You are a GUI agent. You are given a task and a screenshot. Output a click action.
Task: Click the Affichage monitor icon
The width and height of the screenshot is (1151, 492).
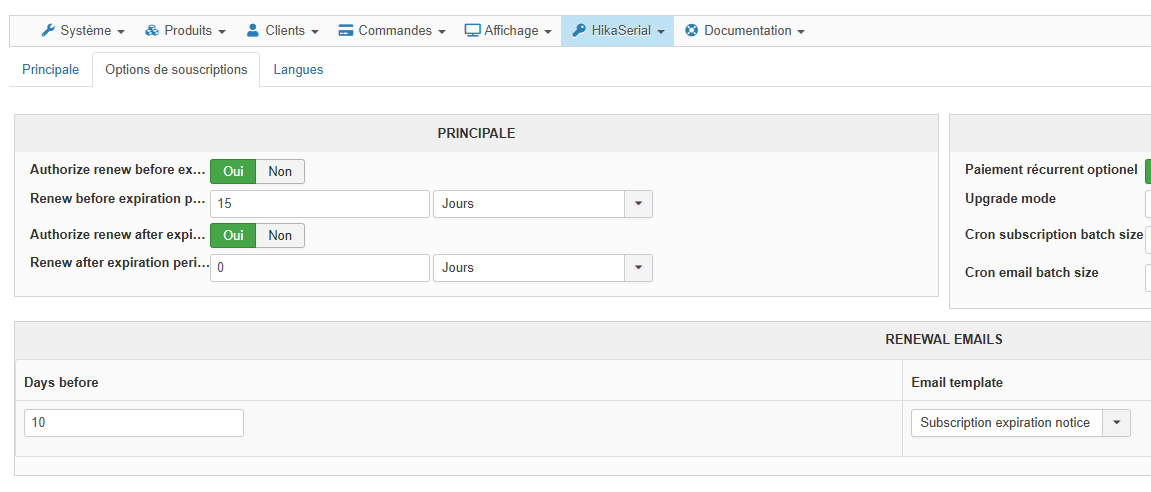[473, 31]
